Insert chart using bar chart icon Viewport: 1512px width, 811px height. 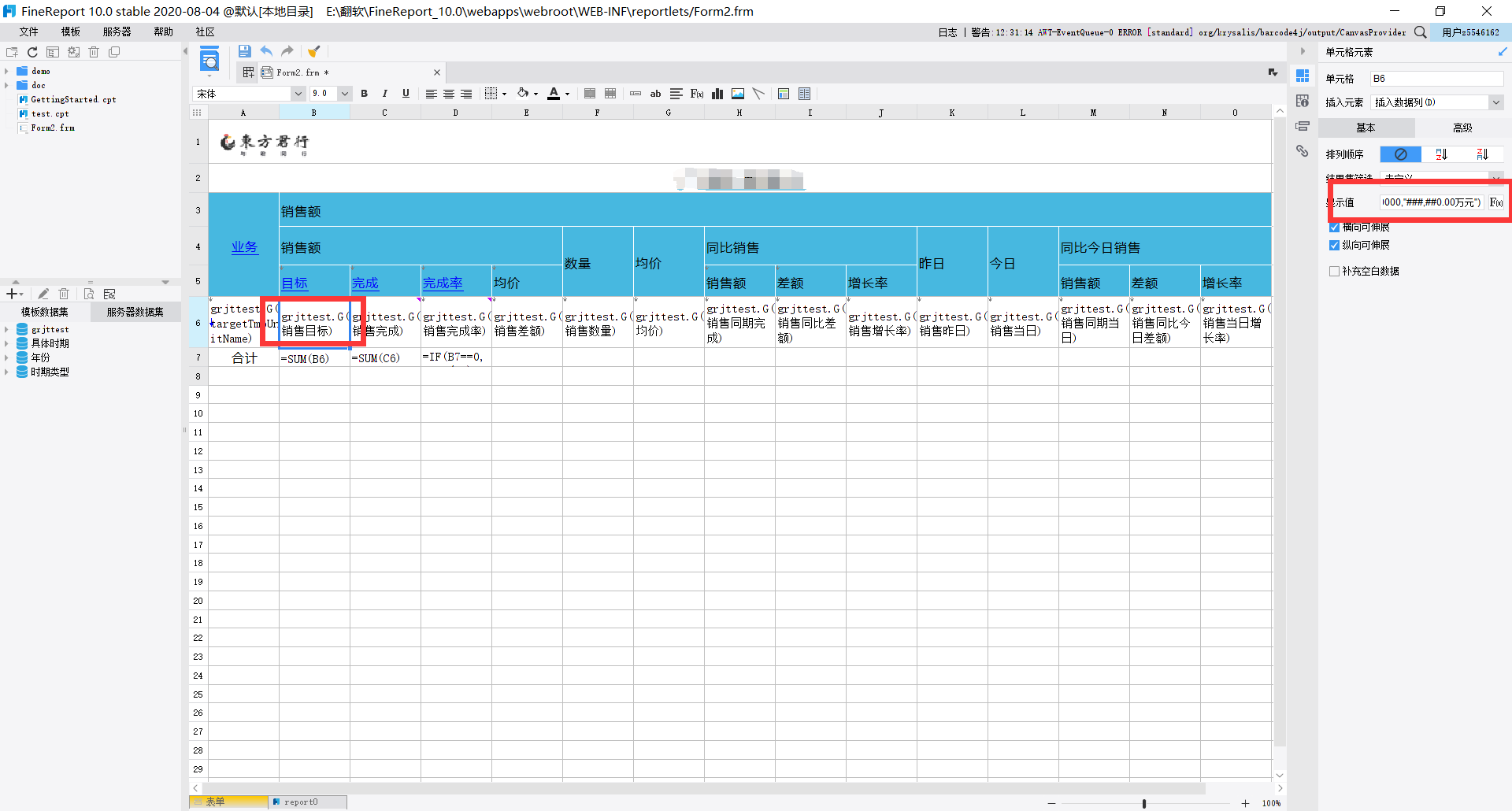tap(717, 94)
